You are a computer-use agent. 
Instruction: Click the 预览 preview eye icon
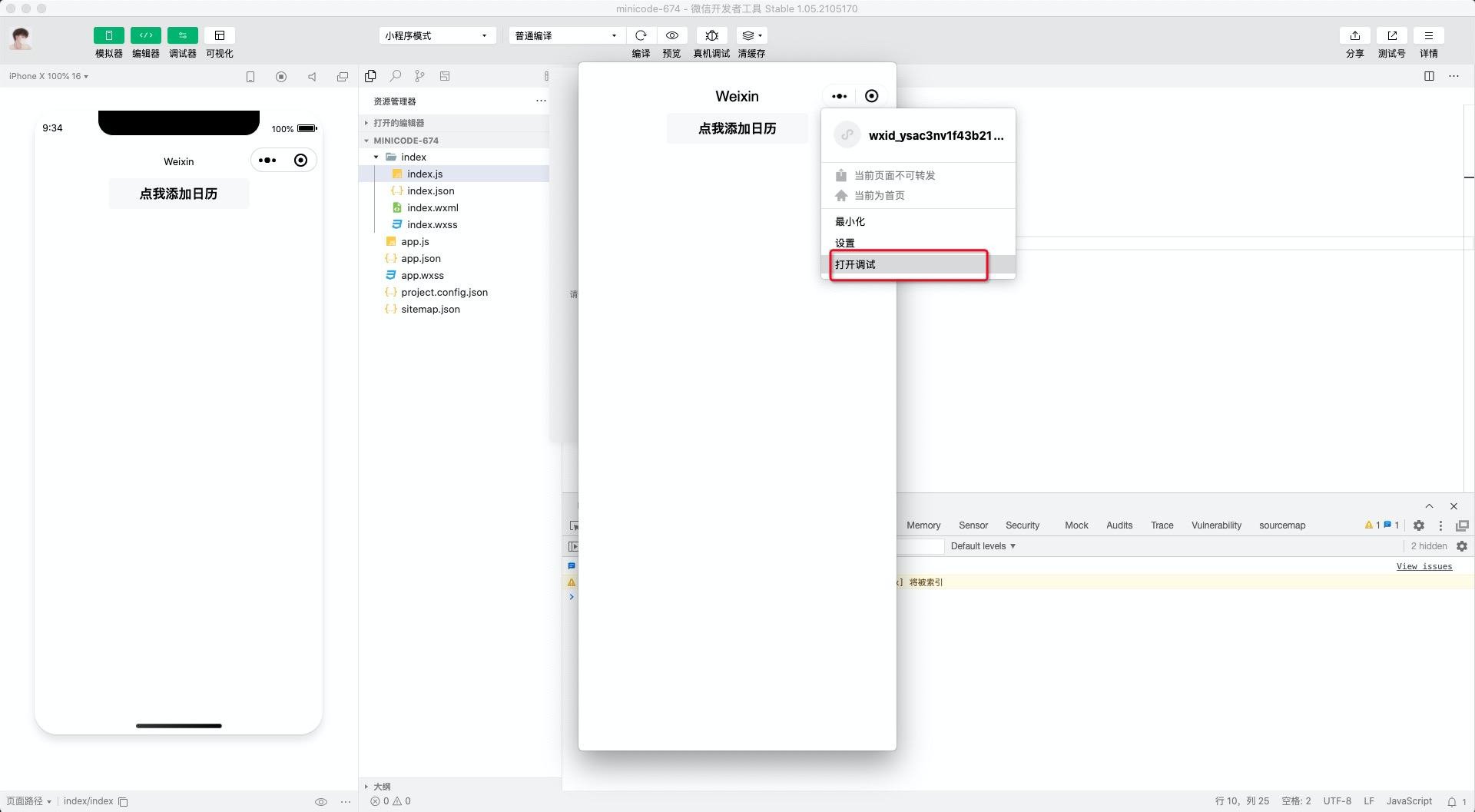coord(671,35)
